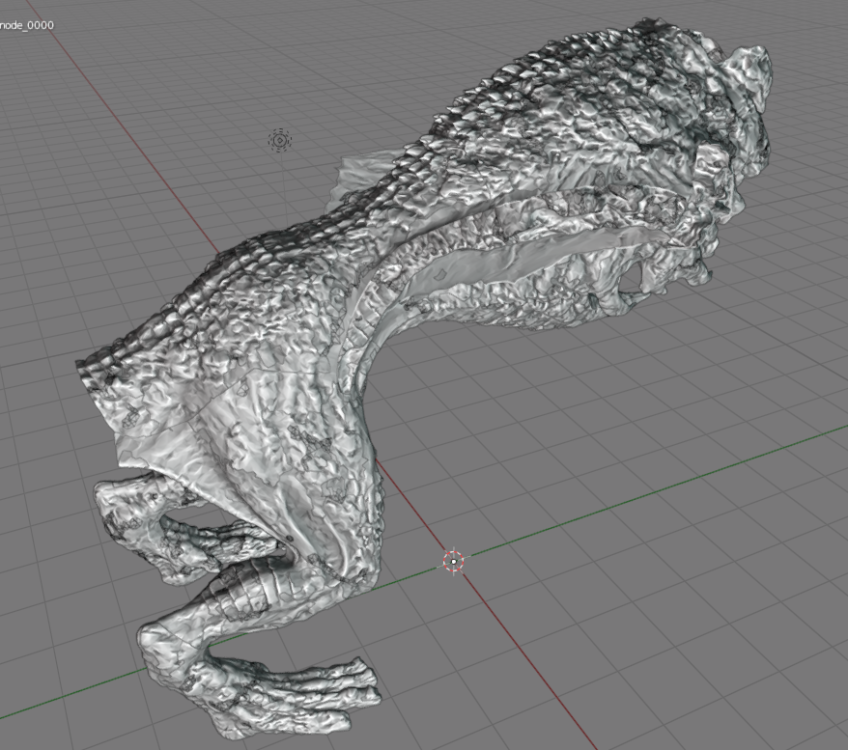Click the 3D cursor at the origin
This screenshot has height=750, width=848.
click(x=454, y=562)
